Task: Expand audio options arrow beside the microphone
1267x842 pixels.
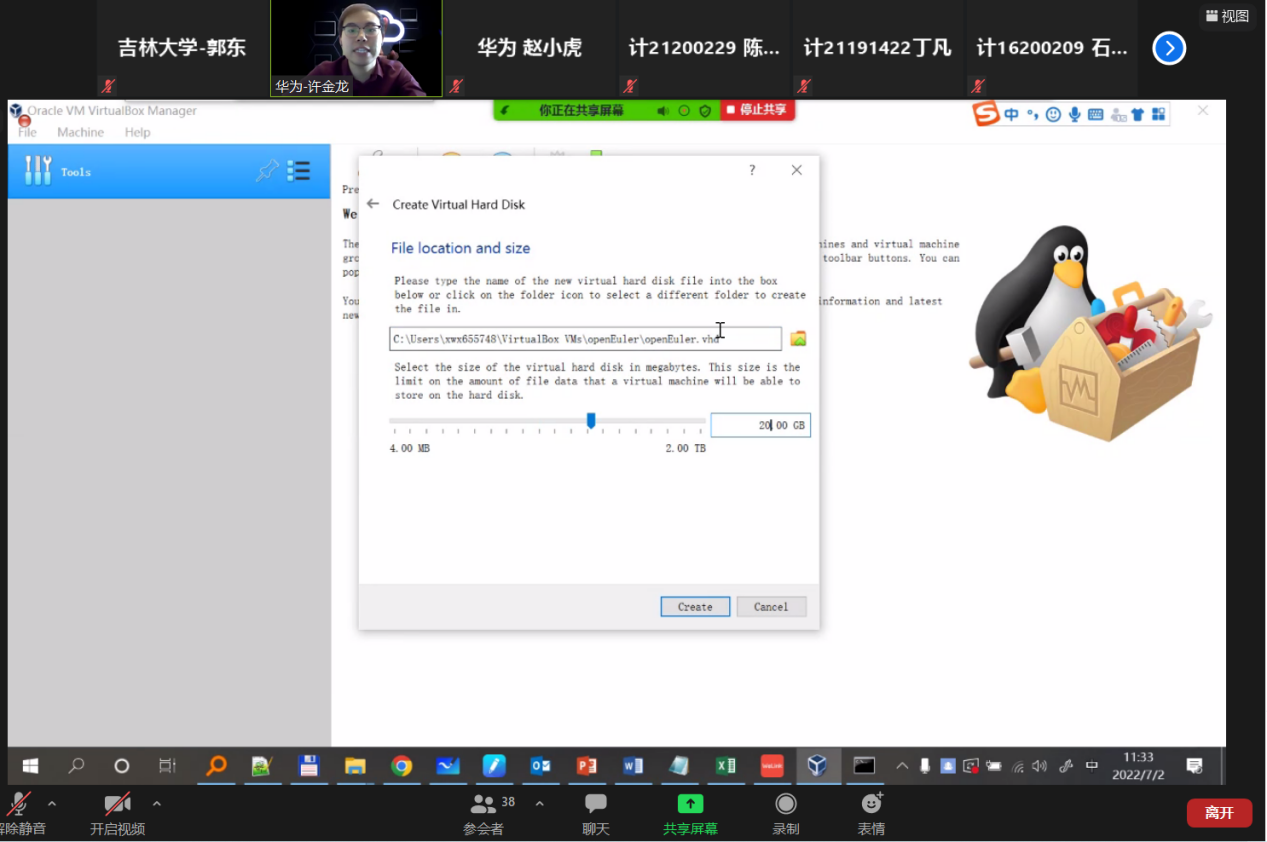Action: click(x=52, y=803)
